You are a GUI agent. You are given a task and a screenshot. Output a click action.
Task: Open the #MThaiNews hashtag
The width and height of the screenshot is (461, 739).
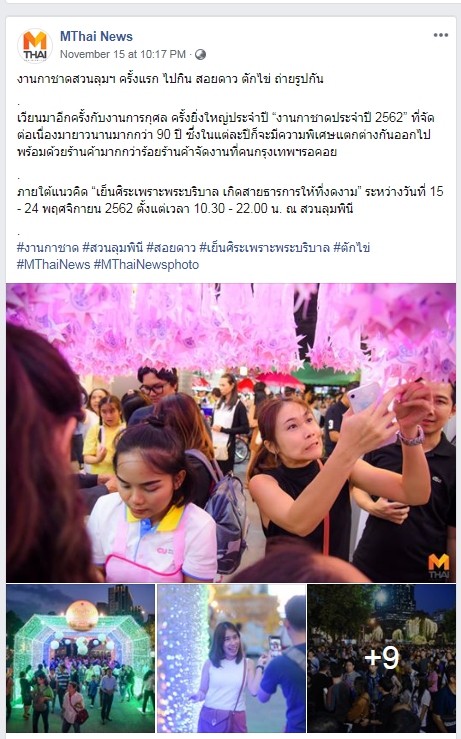tap(53, 264)
